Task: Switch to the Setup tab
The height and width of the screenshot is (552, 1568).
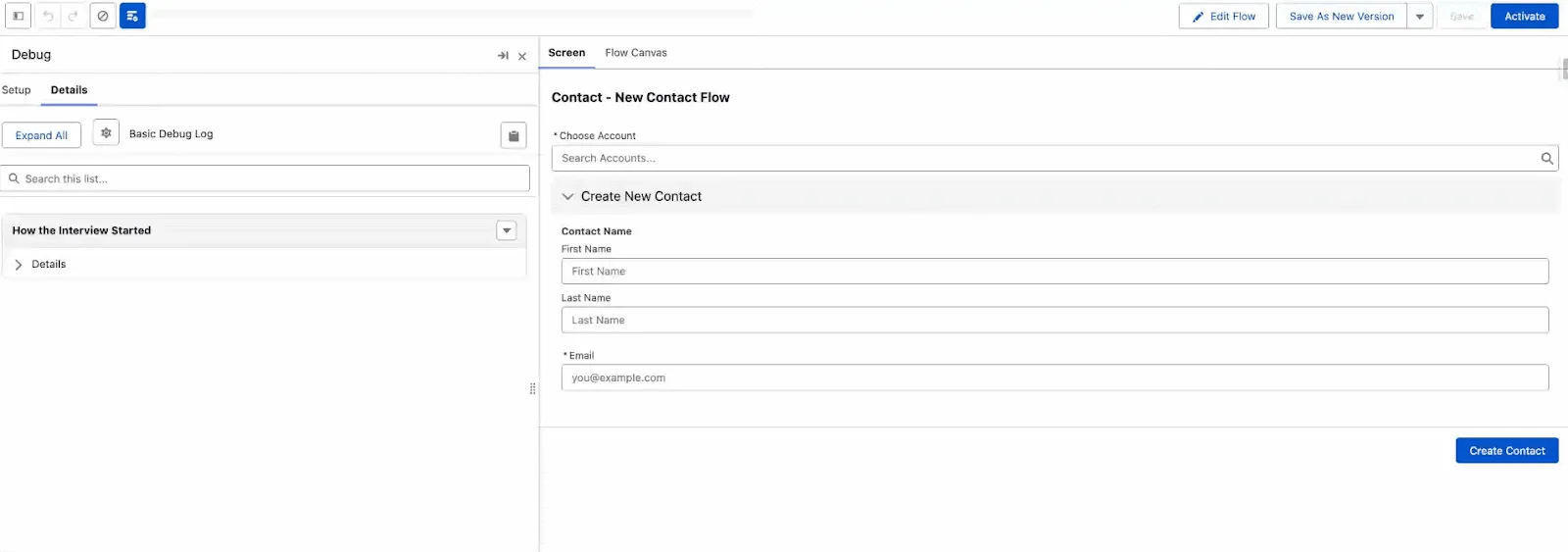Action: (x=17, y=90)
